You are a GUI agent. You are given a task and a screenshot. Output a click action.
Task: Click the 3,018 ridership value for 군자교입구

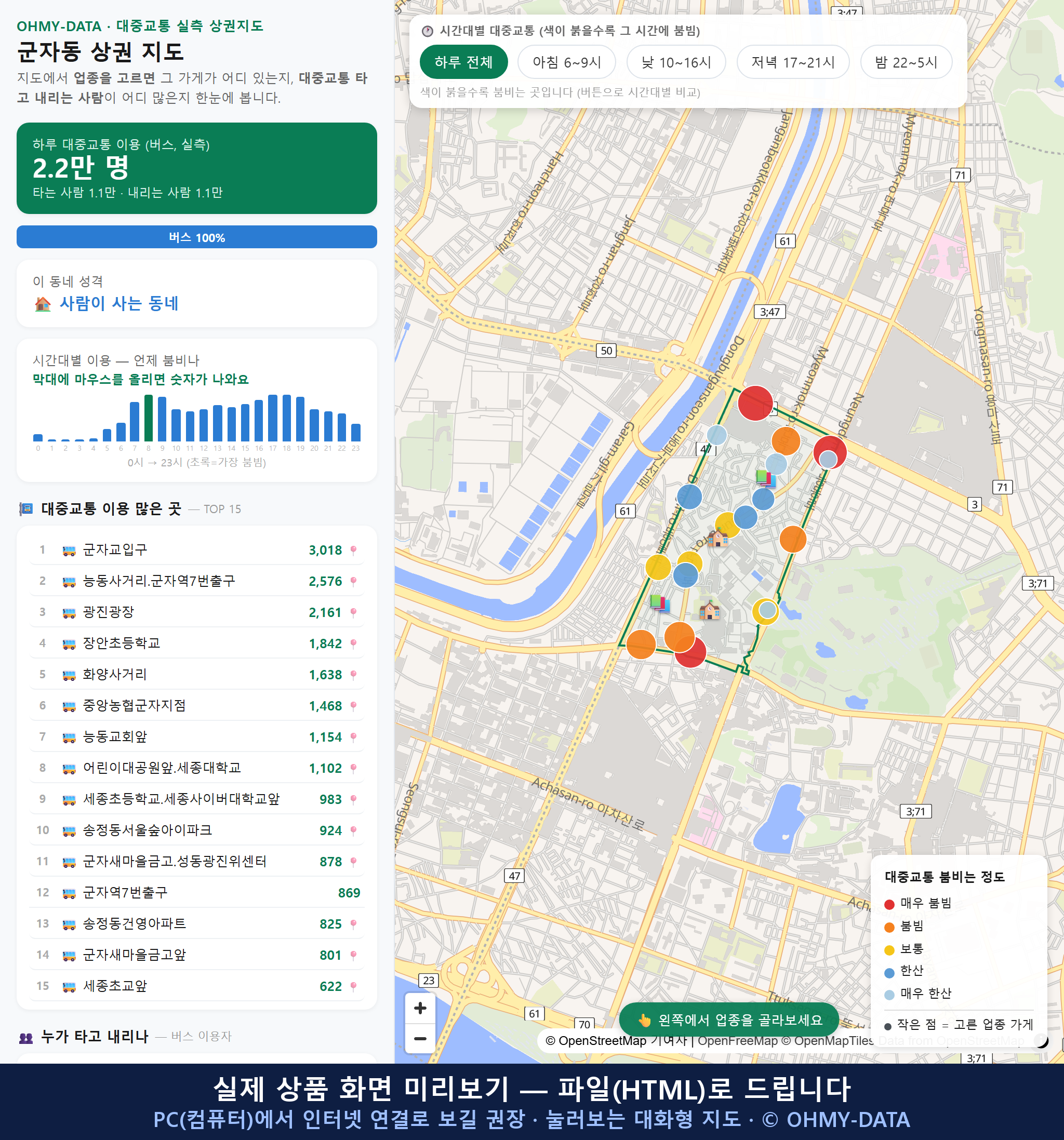click(325, 551)
